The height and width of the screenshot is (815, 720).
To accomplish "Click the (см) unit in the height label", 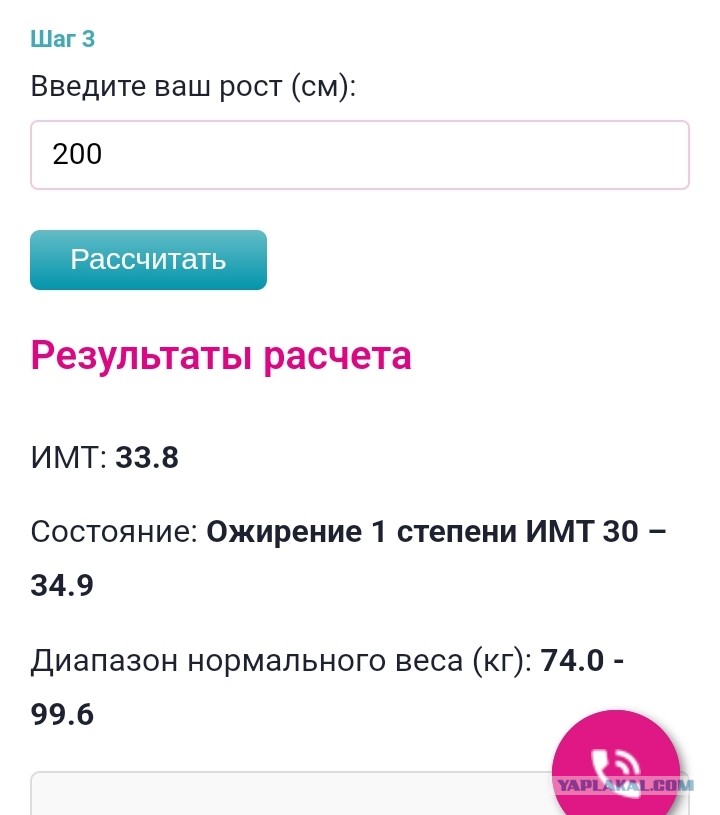I will coord(323,86).
